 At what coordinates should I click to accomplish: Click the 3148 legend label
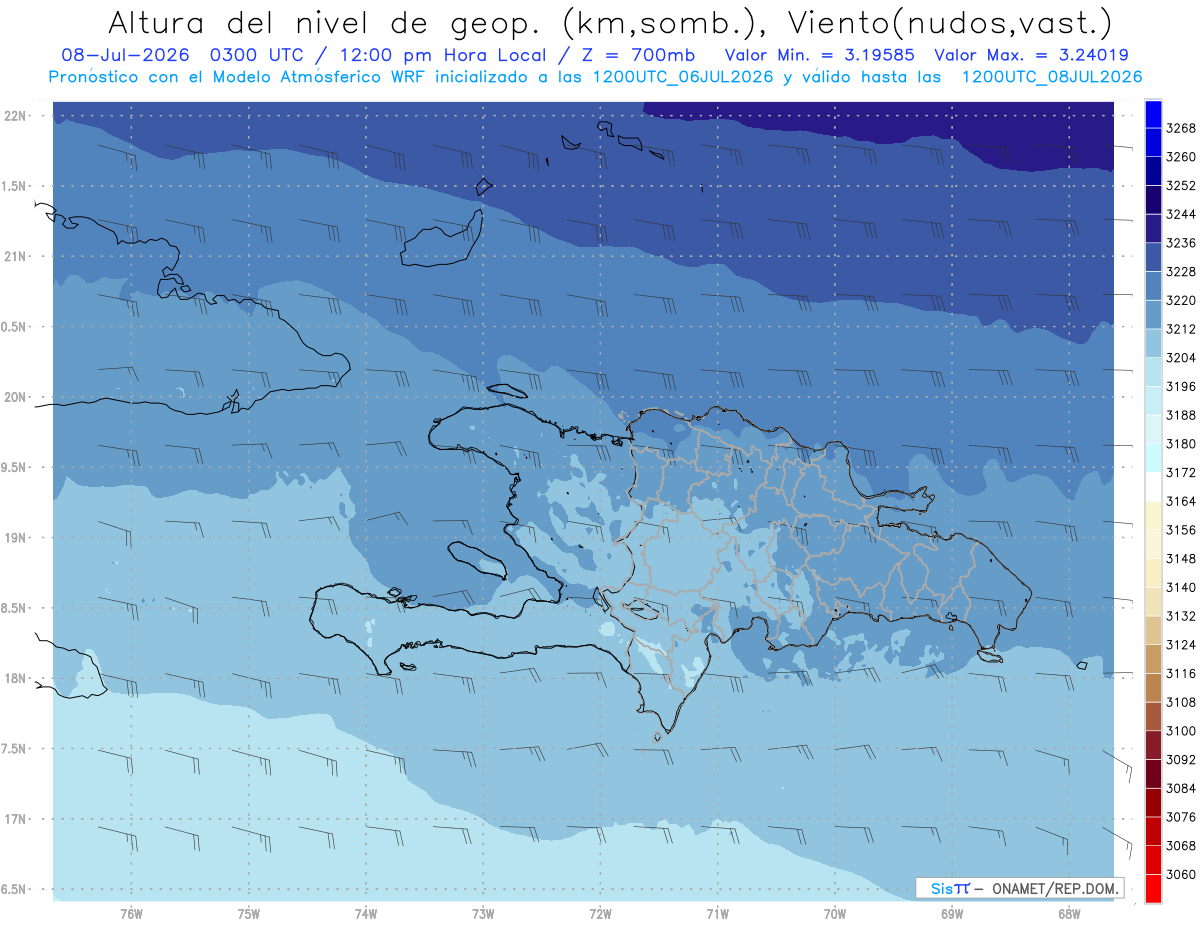tap(1180, 558)
